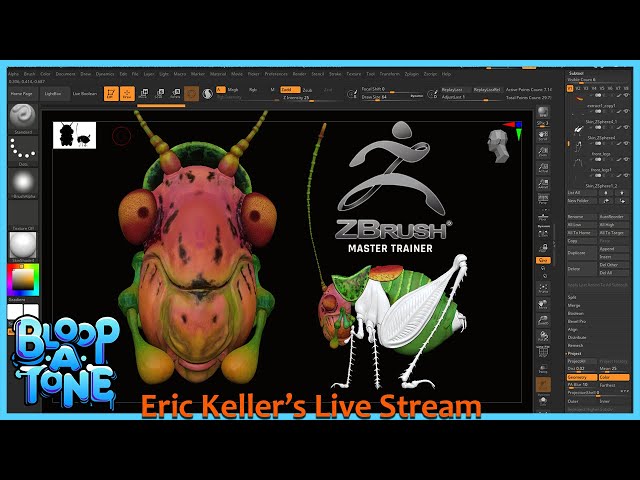This screenshot has width=640, height=480.
Task: Open the Zplugin menu
Action: pyautogui.click(x=410, y=73)
